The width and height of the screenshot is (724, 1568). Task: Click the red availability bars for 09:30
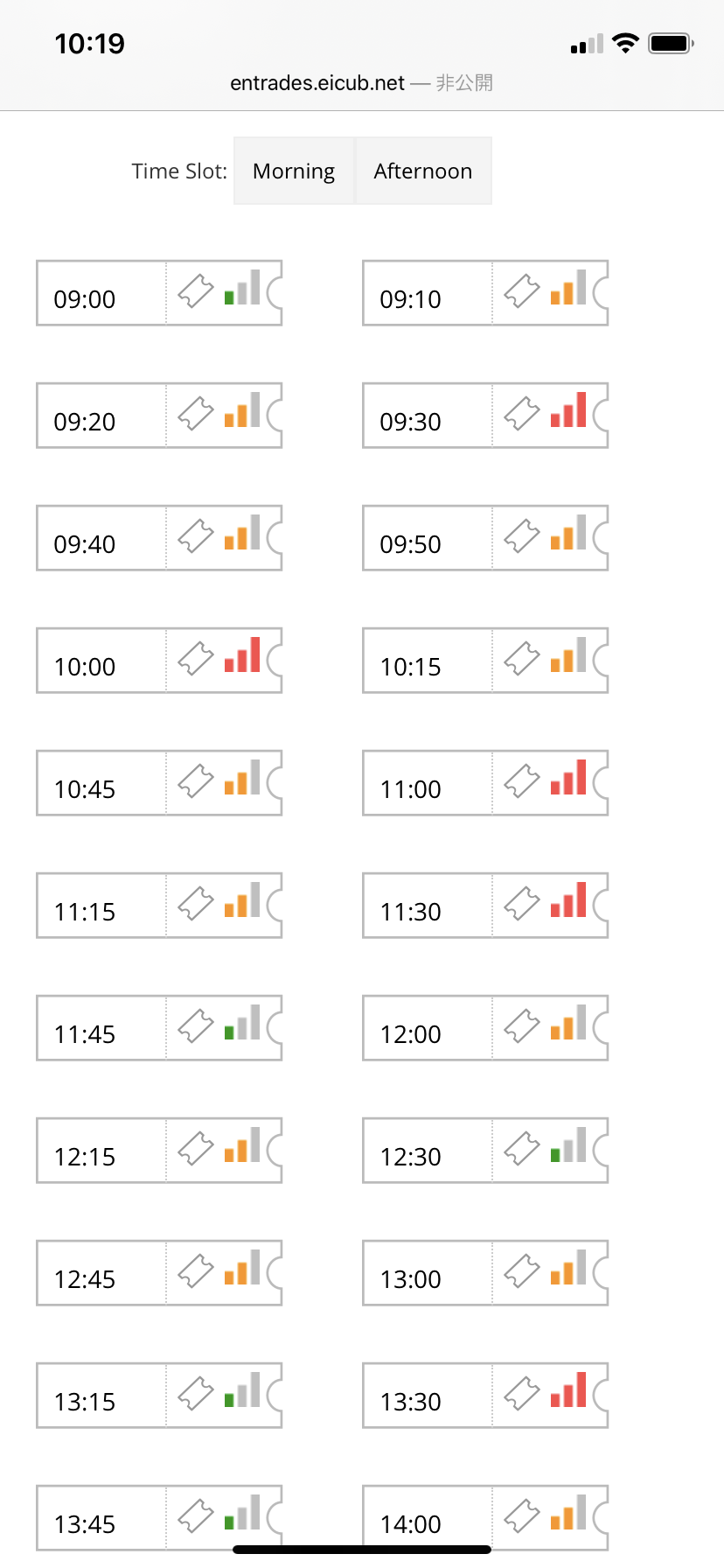(x=568, y=409)
